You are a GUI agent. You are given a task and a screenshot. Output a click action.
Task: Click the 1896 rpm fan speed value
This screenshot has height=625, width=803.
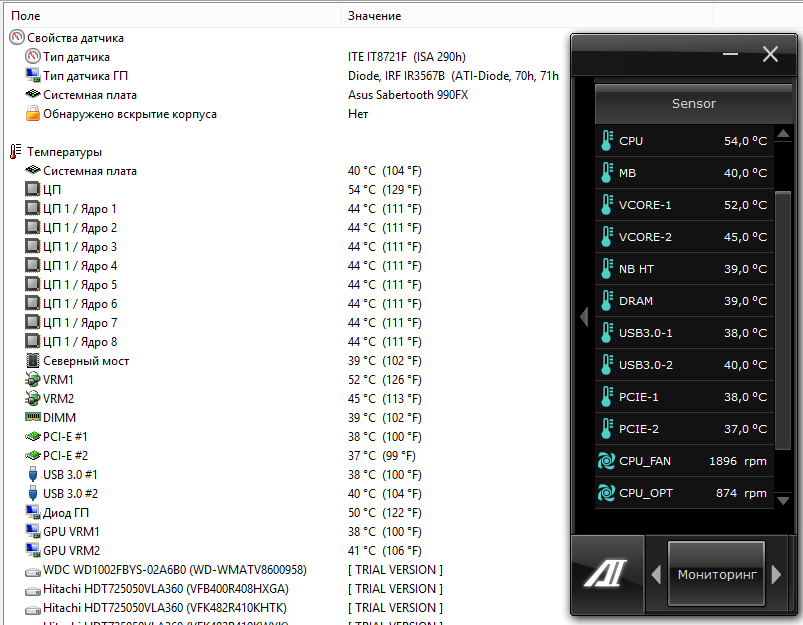738,461
